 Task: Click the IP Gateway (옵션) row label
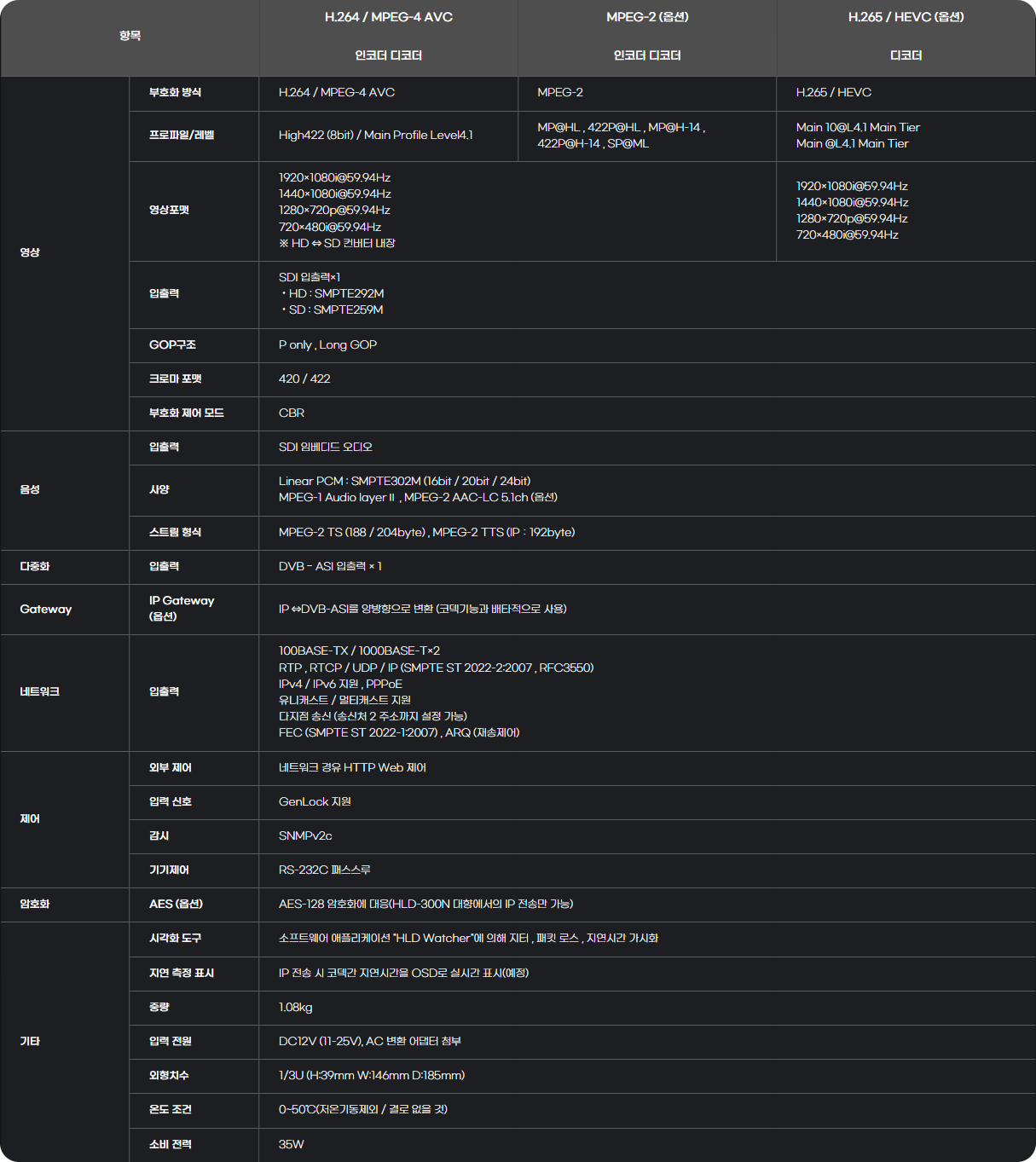(181, 608)
